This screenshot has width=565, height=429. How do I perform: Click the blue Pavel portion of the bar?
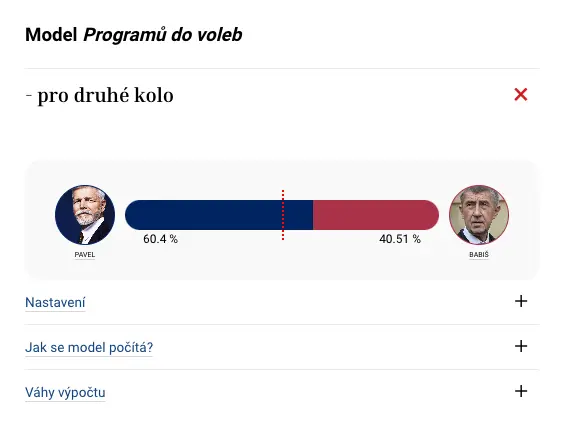pyautogui.click(x=219, y=215)
